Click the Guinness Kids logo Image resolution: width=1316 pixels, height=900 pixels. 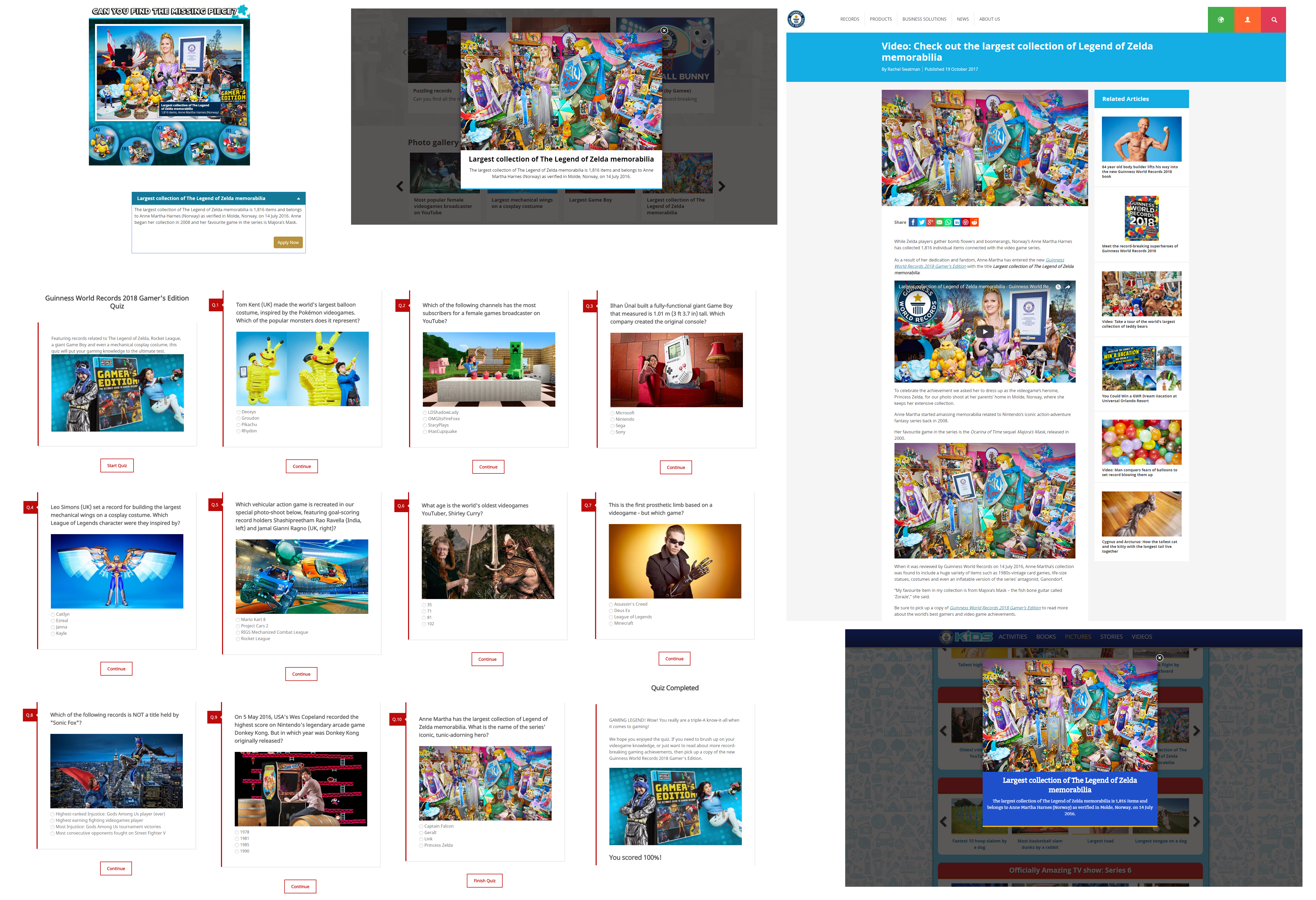965,637
